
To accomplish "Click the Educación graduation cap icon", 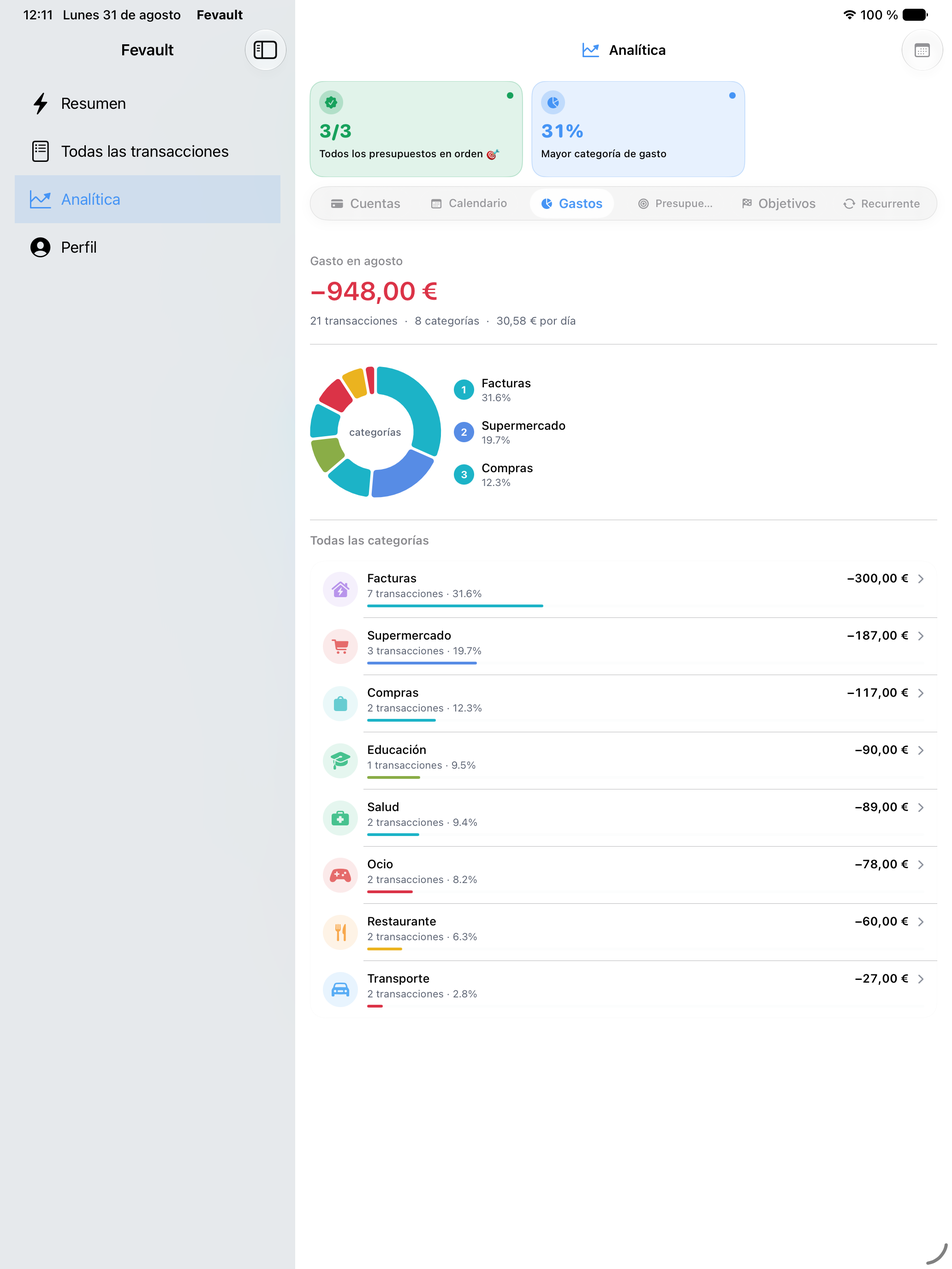I will point(340,760).
